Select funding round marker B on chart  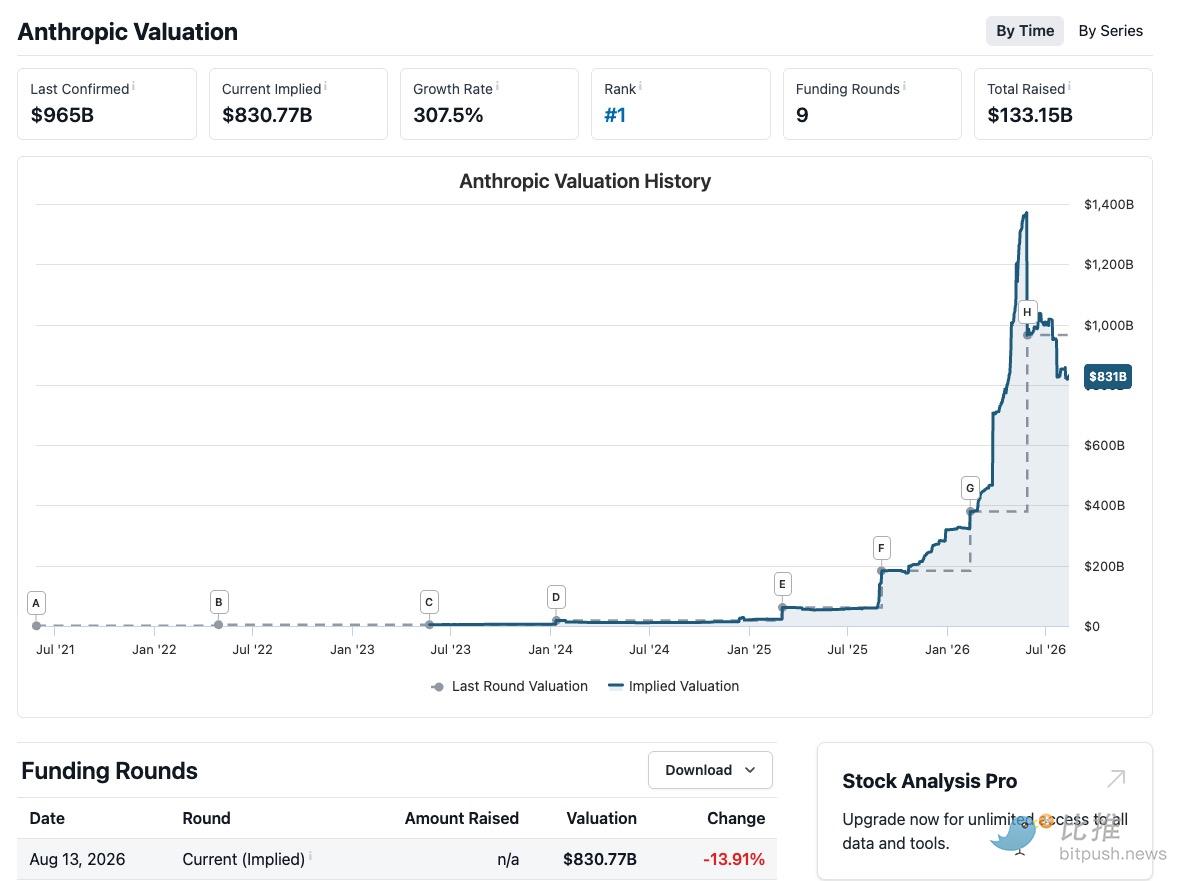tap(218, 602)
